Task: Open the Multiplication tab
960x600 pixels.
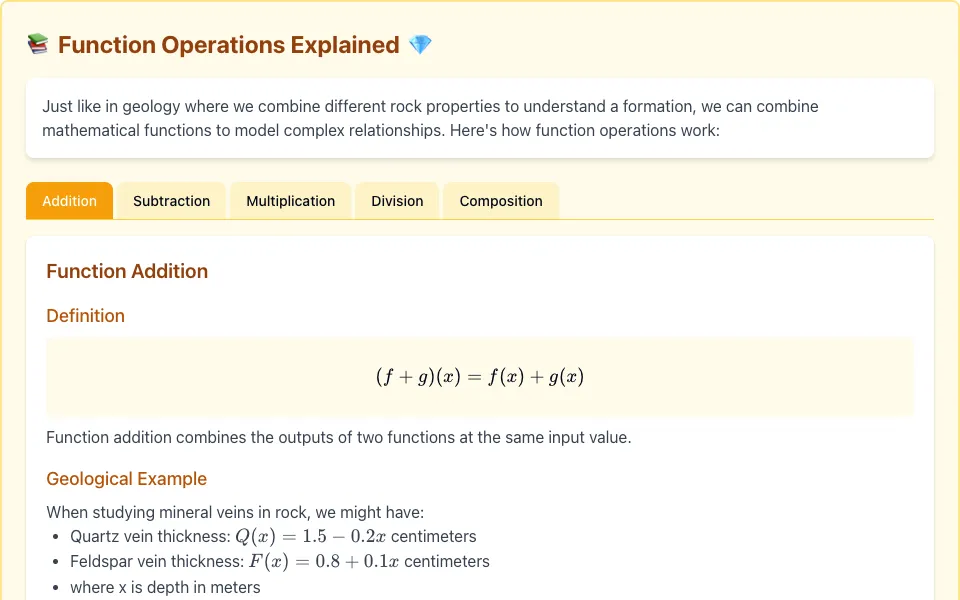Action: point(290,201)
